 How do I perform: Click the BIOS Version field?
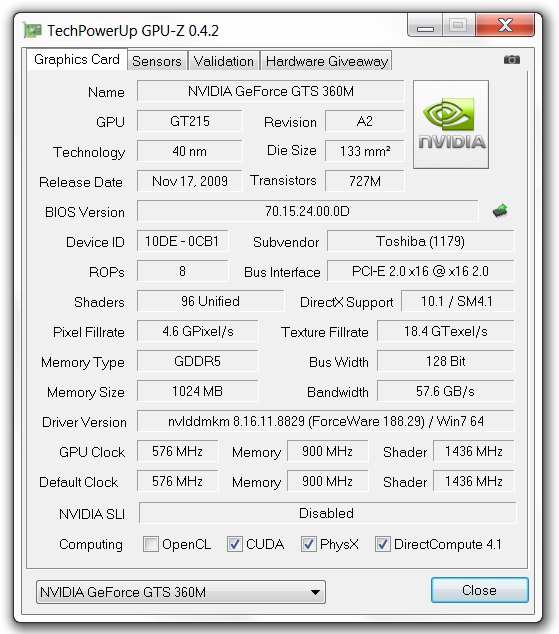tap(307, 211)
